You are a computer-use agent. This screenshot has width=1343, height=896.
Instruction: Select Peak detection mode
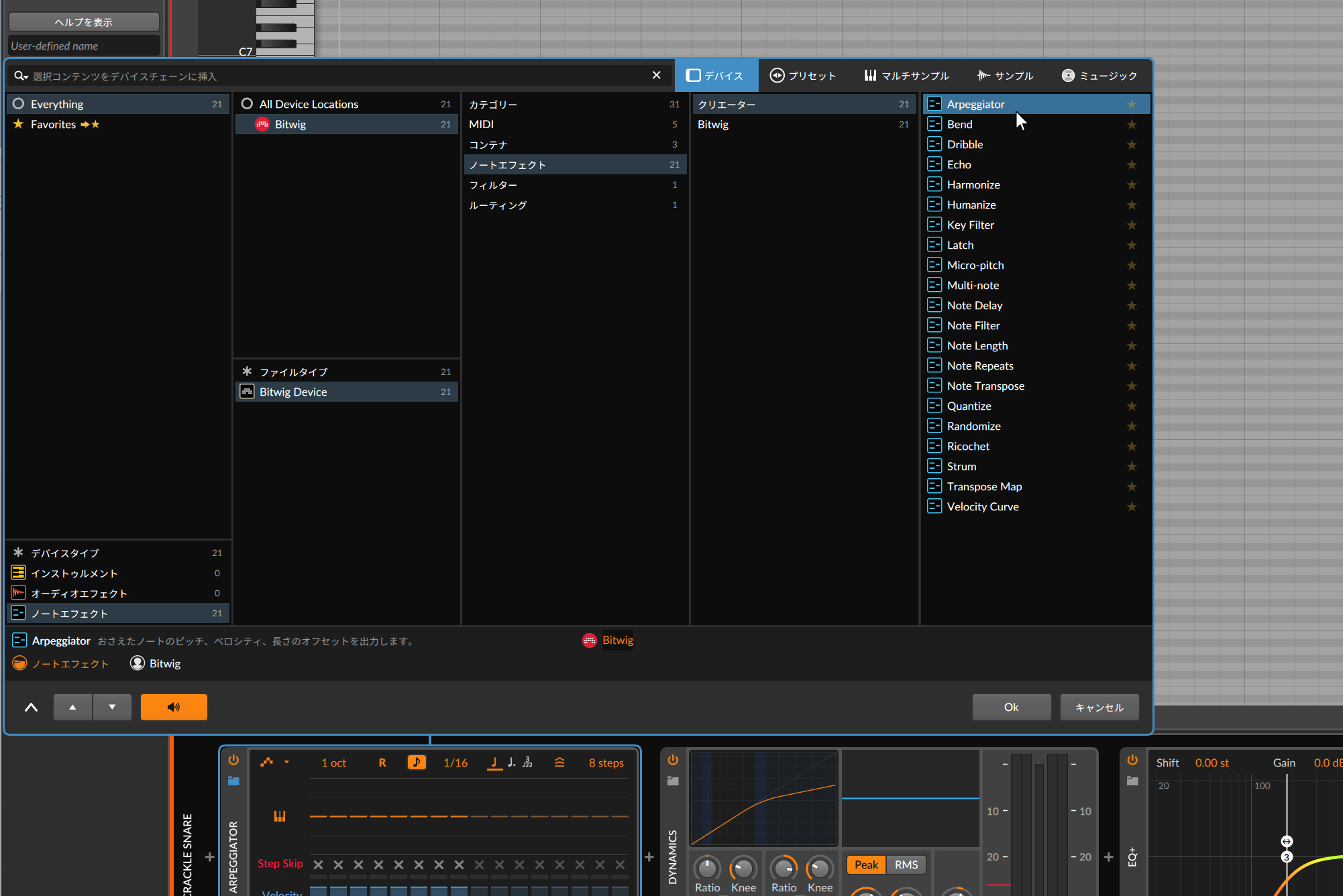coord(866,864)
